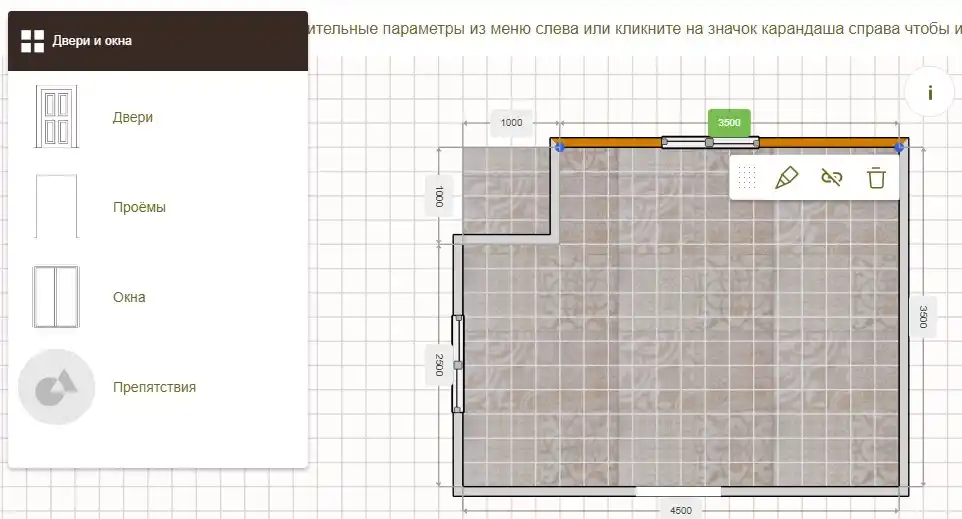Choose the Двери menu label

(133, 117)
